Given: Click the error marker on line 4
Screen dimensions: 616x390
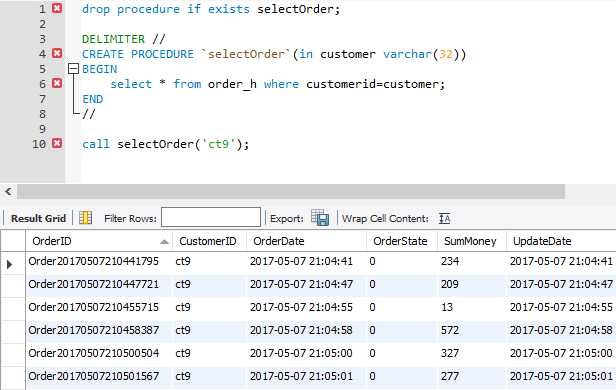Looking at the screenshot, I should (x=57, y=53).
